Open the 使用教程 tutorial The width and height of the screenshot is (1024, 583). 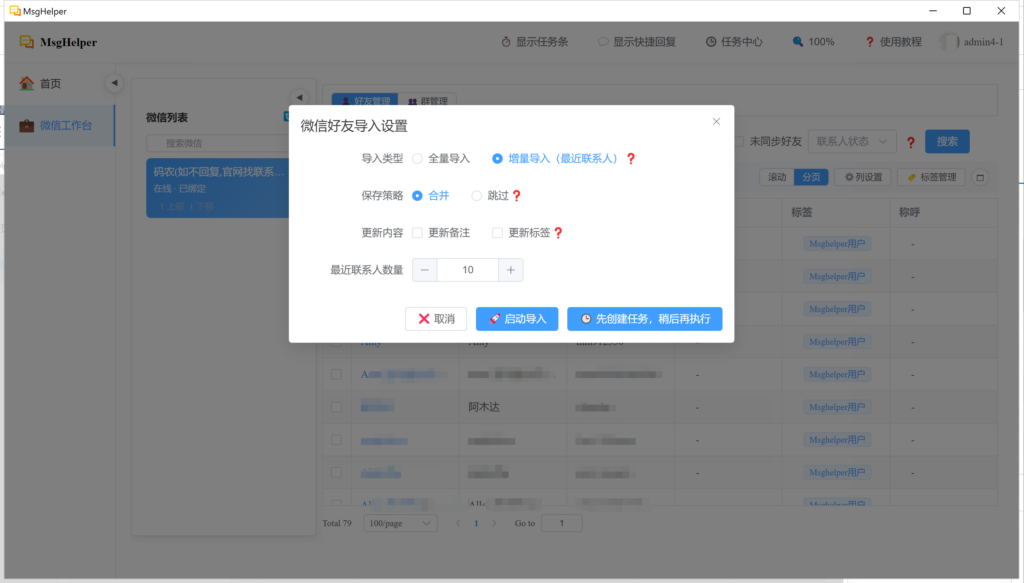tap(893, 42)
